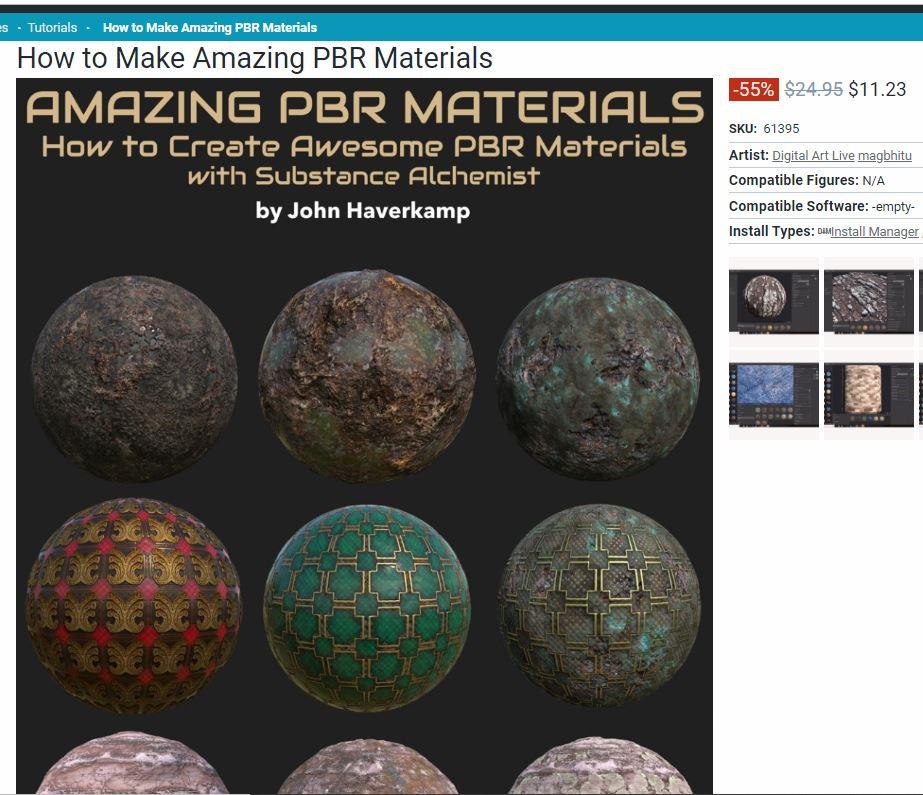This screenshot has height=795, width=923.
Task: Click the '-empty-' Compatible Software value
Action: click(x=893, y=207)
